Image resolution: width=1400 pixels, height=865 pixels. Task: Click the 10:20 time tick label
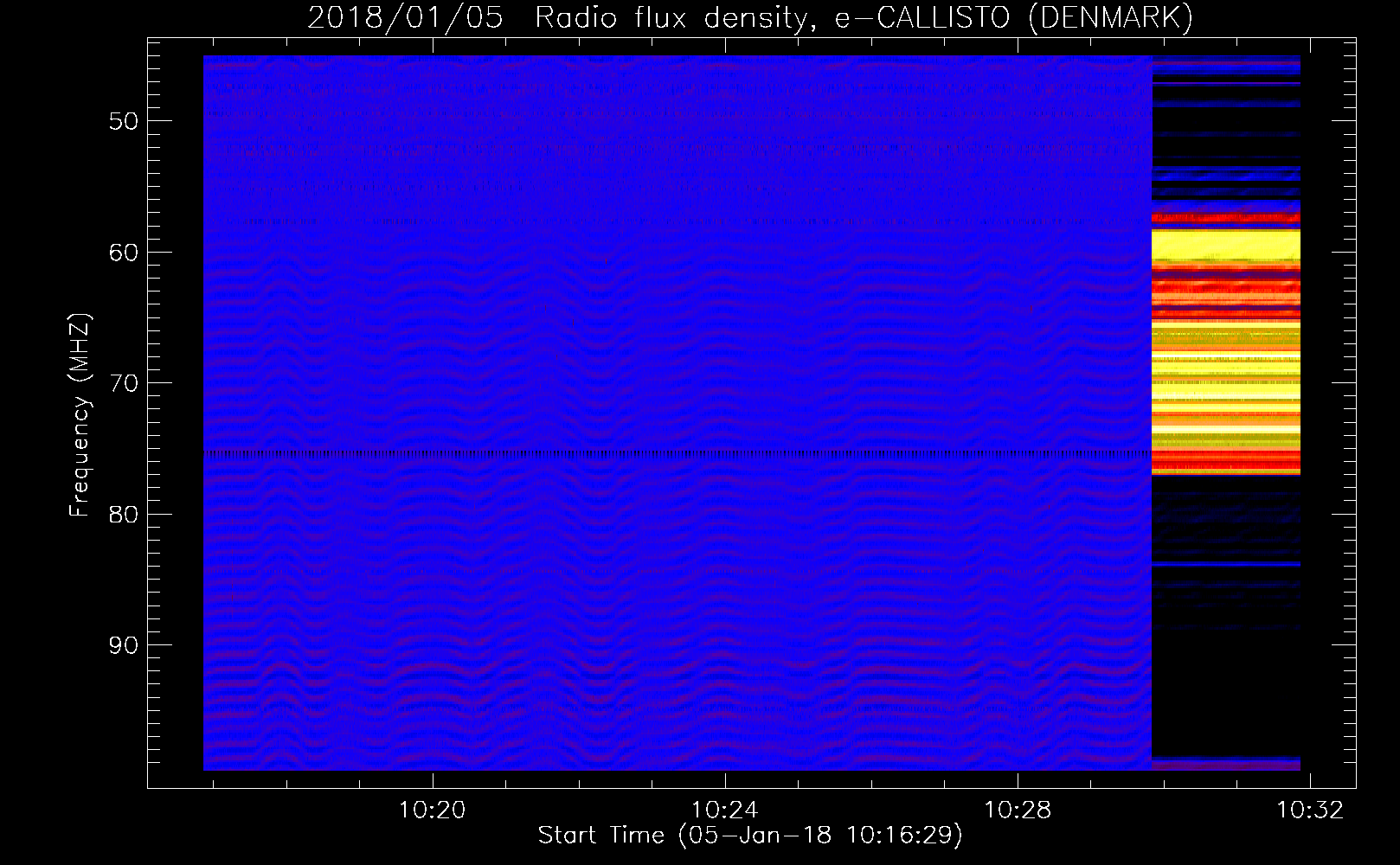[432, 810]
